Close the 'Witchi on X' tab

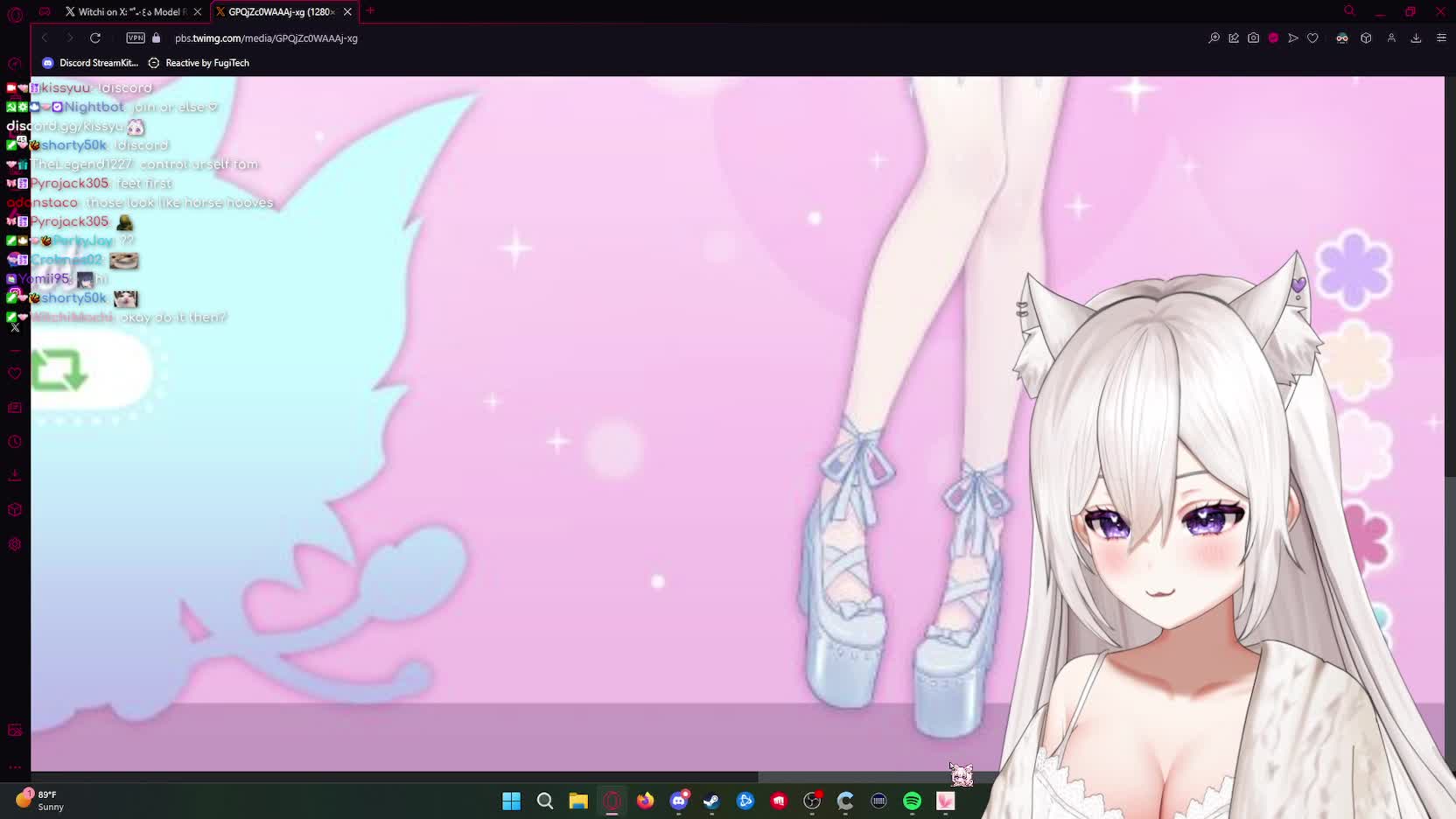coord(198,11)
